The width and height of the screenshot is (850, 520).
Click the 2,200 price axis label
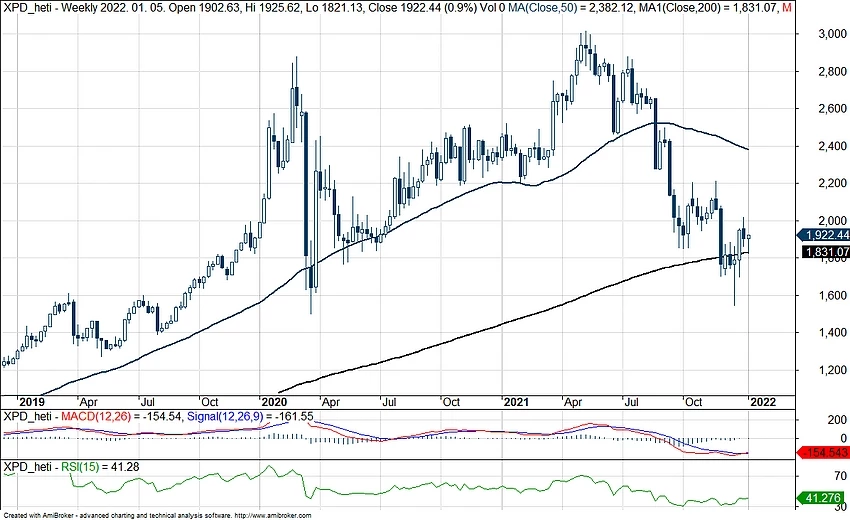pyautogui.click(x=832, y=183)
